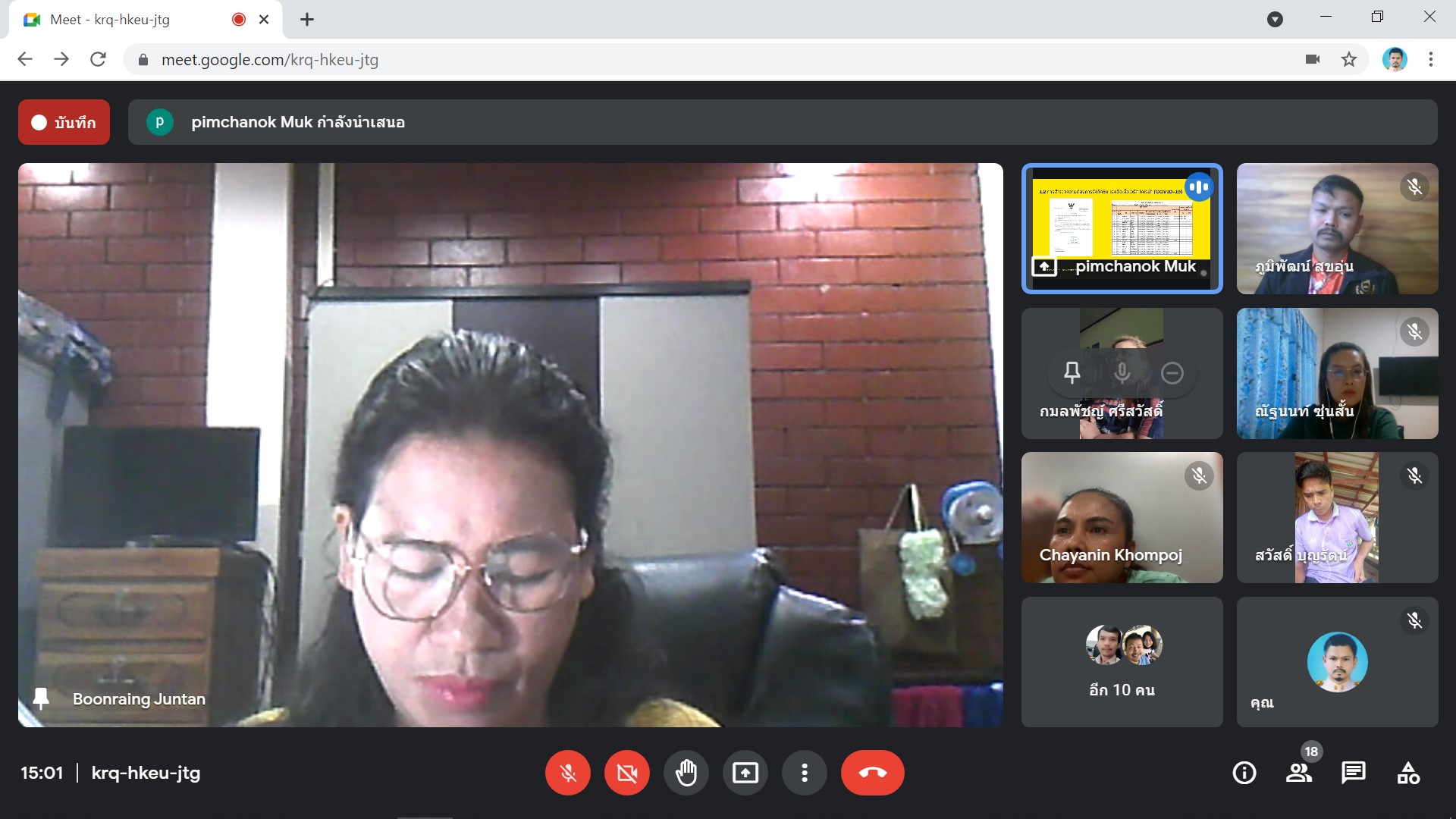This screenshot has height=819, width=1456.
Task: Open the 'อีก 10 คน' others tile
Action: click(1122, 662)
